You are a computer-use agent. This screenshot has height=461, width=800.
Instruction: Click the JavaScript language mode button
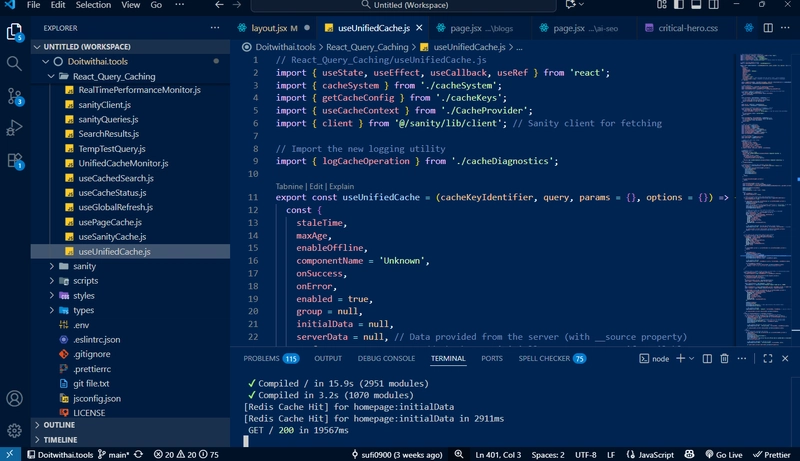point(656,454)
